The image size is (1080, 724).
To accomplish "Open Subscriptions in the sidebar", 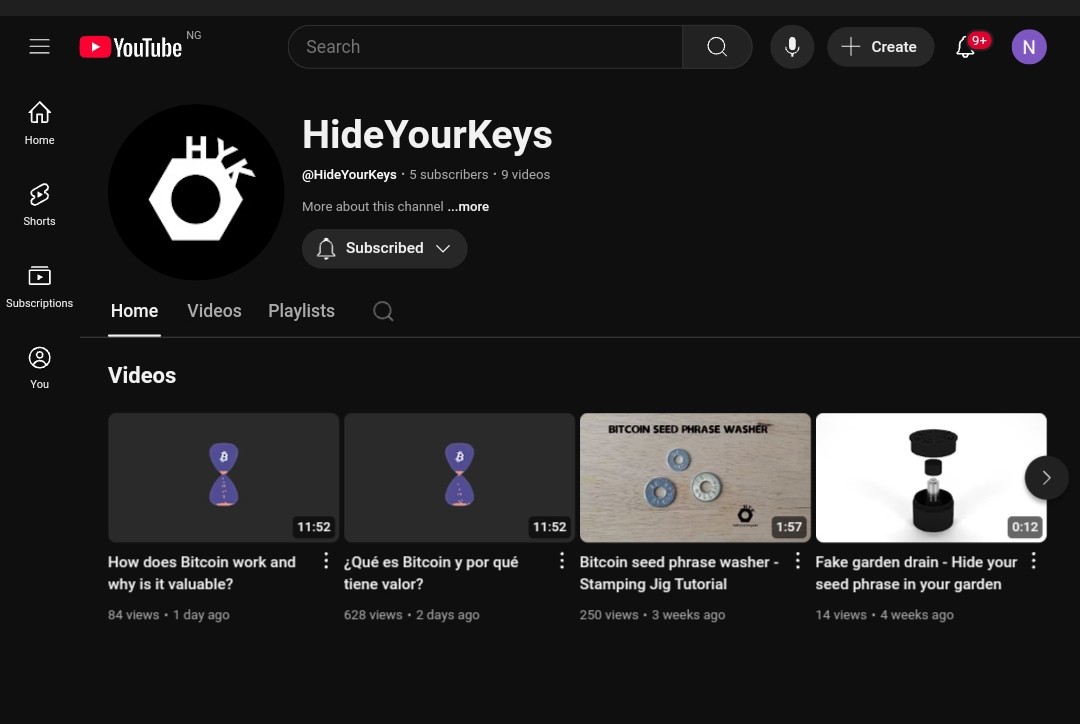I will pyautogui.click(x=39, y=287).
